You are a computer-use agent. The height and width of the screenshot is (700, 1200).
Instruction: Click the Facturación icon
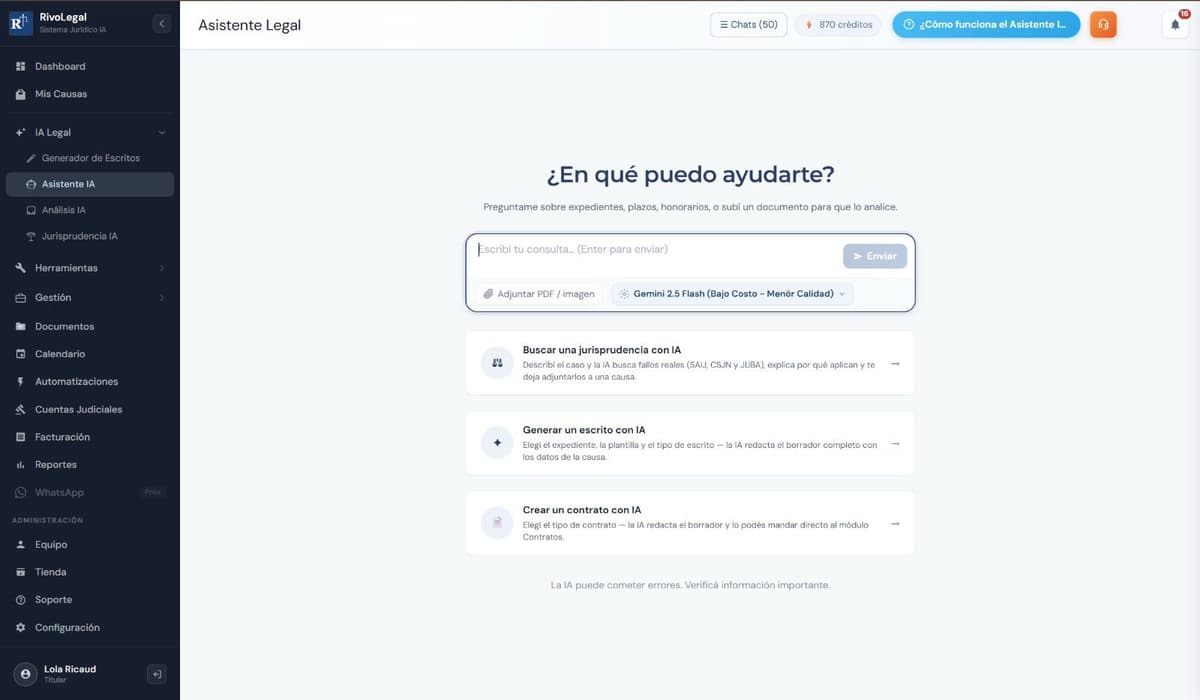(x=21, y=437)
